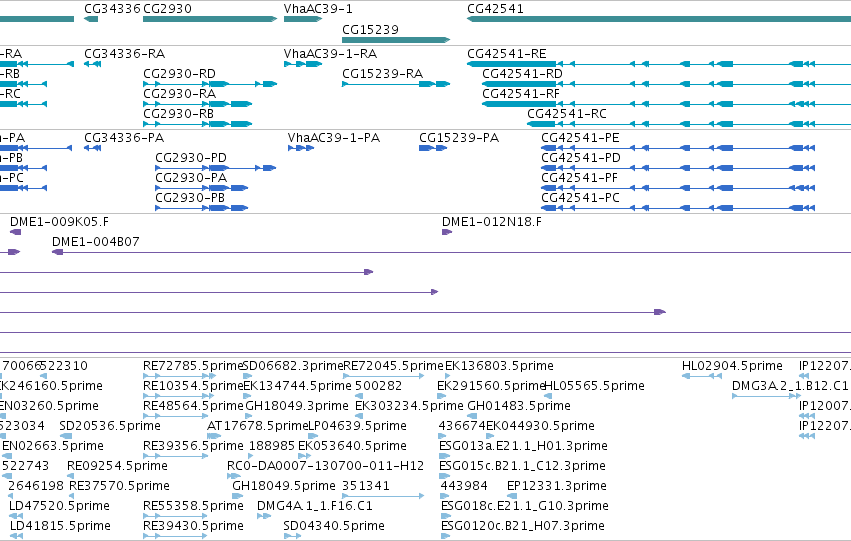Select EST GH18049.5prime

click(284, 486)
